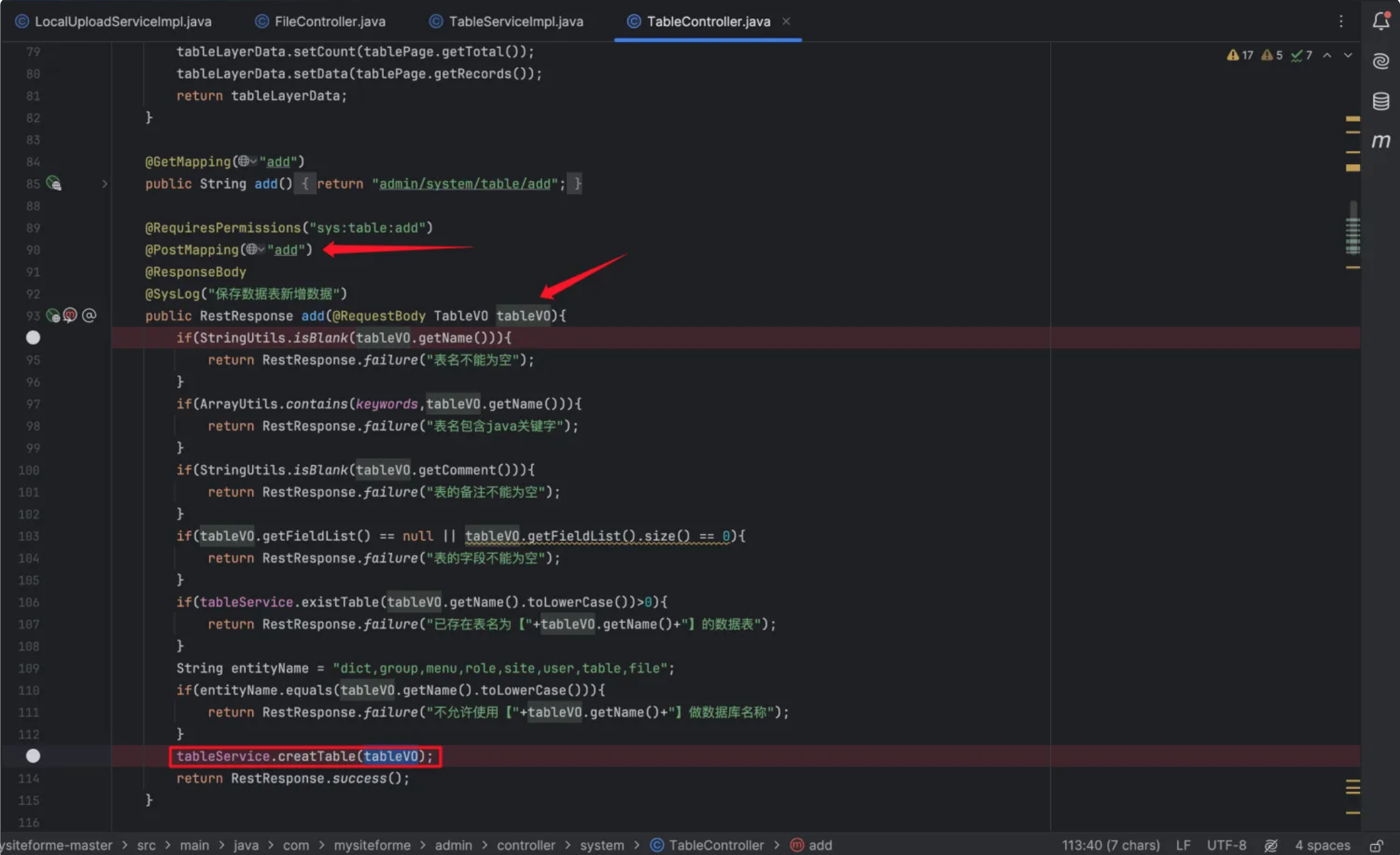
Task: Expand the folded add() method at line 85
Action: tap(104, 184)
